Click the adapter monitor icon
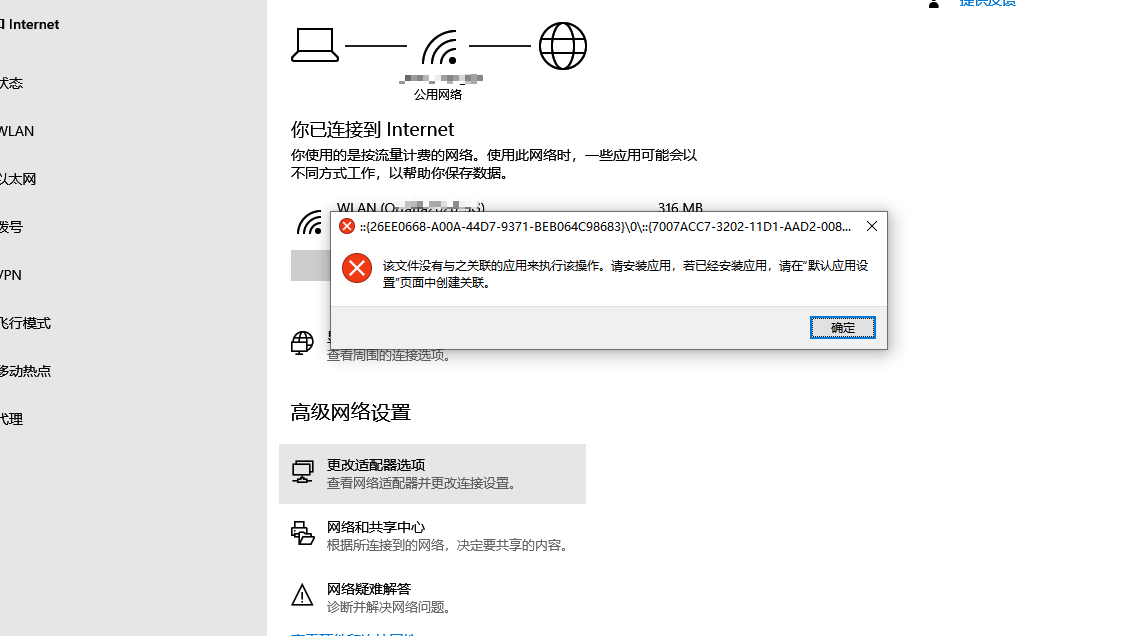Image resolution: width=1123 pixels, height=636 pixels. click(x=302, y=473)
